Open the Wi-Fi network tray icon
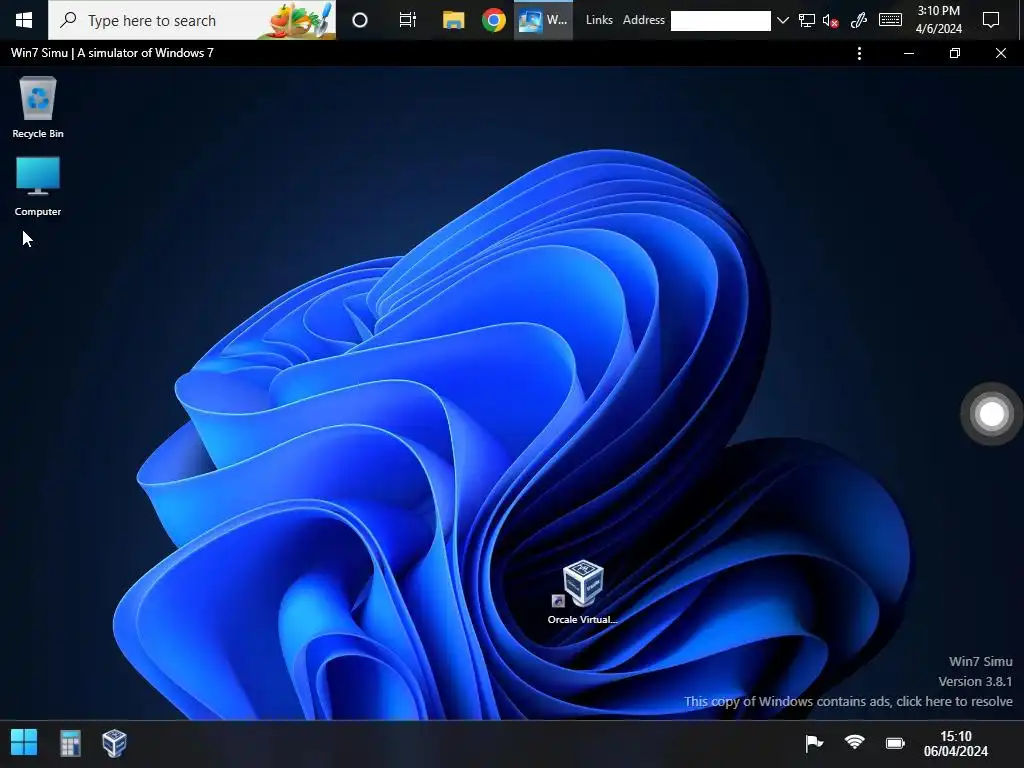The height and width of the screenshot is (768, 1024). pos(854,743)
